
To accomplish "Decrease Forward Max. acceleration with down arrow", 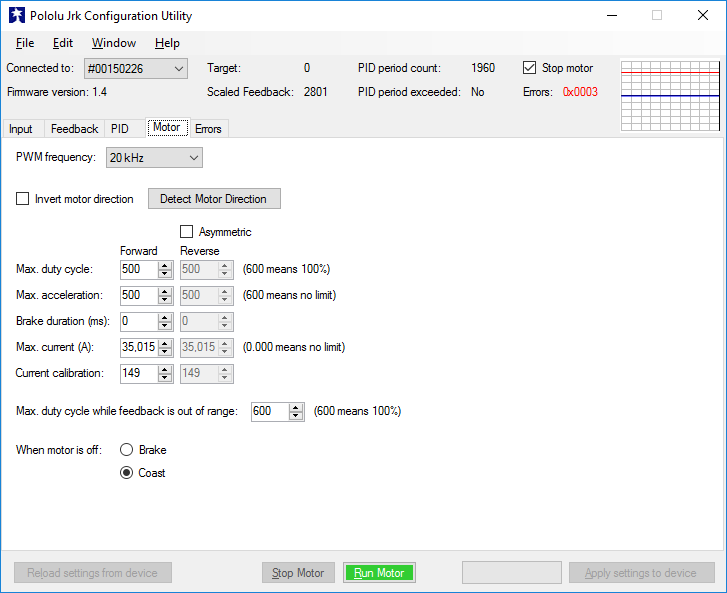I will click(165, 300).
